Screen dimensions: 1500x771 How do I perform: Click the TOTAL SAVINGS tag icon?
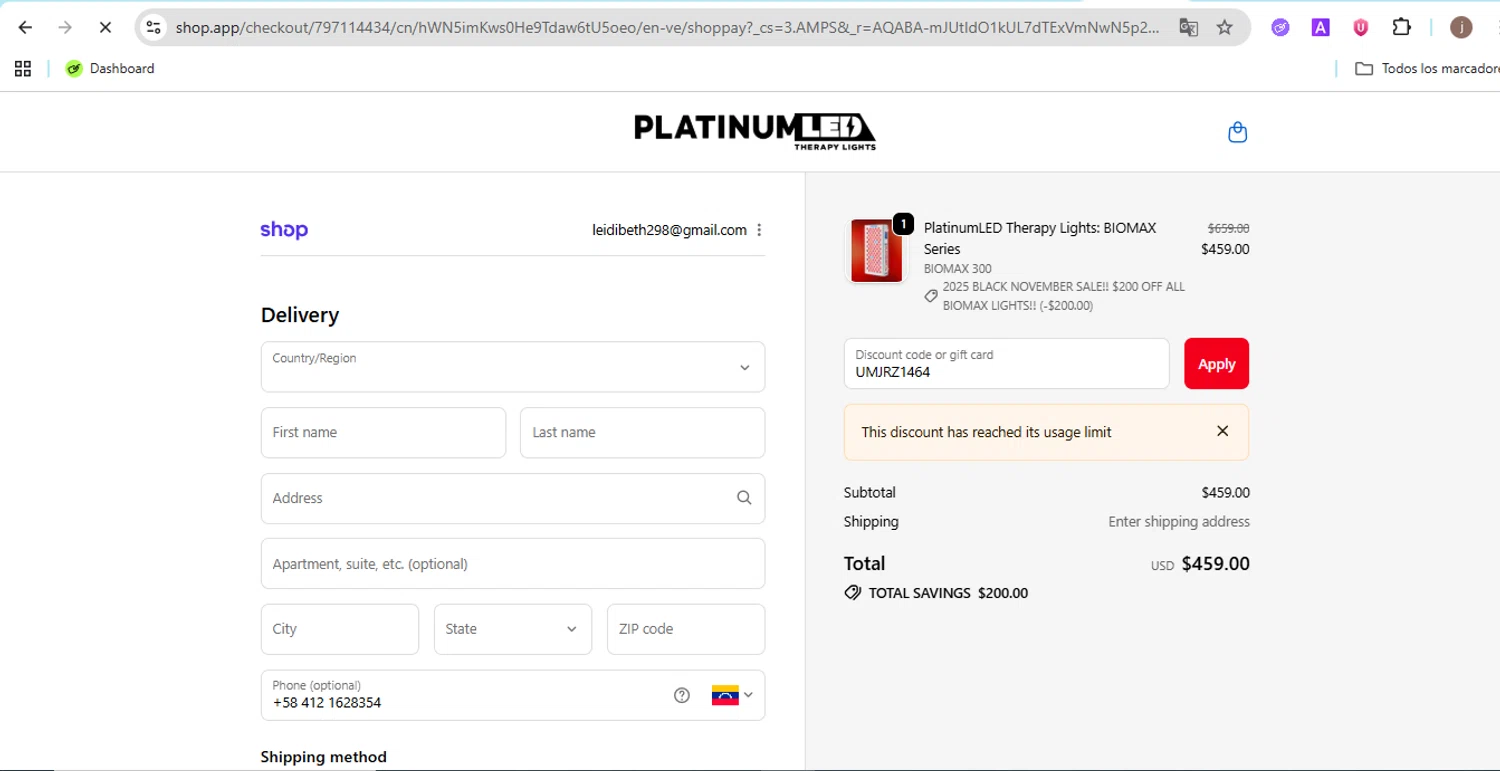click(x=853, y=593)
